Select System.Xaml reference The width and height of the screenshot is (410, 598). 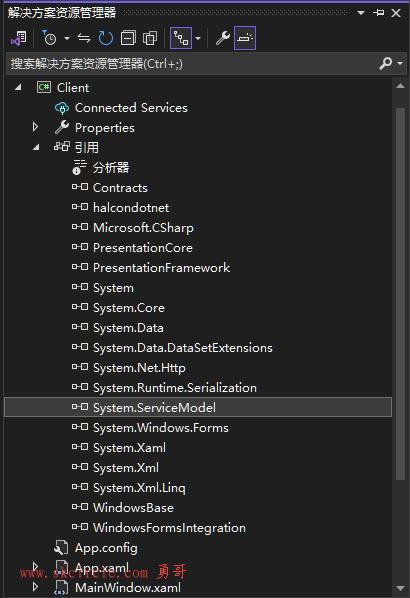coord(129,448)
